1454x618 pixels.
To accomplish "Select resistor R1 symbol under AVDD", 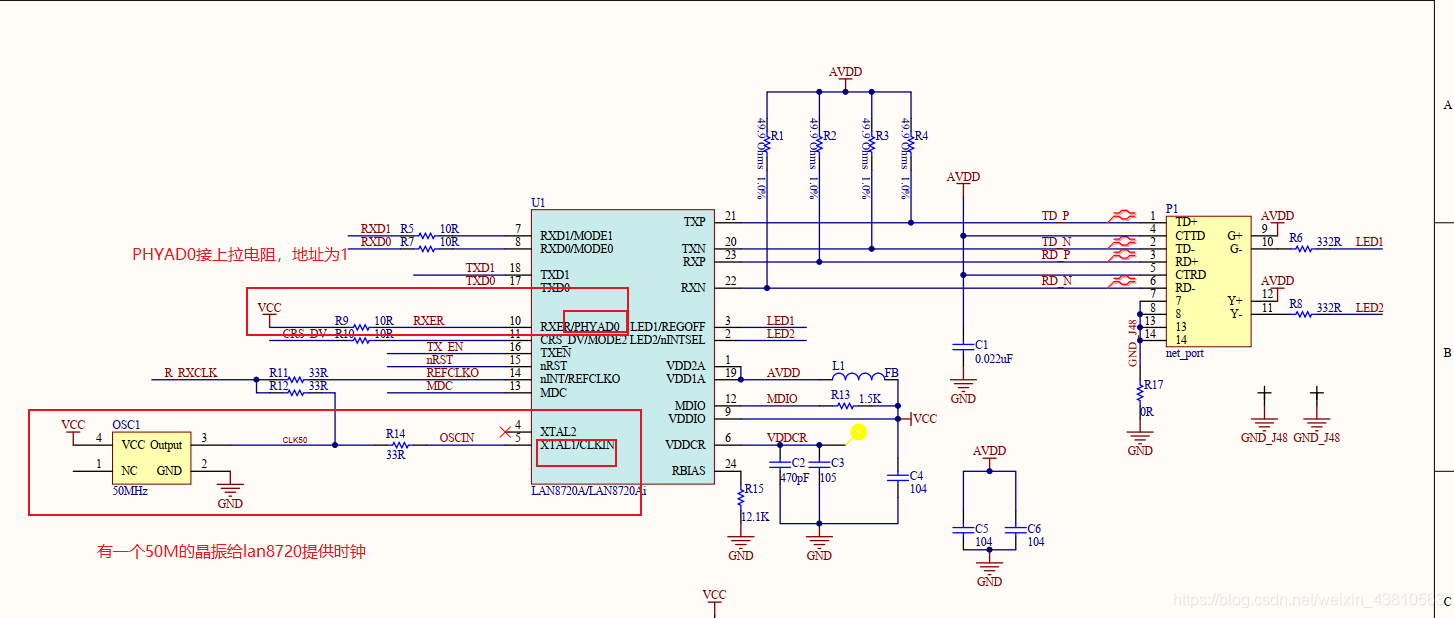I will [767, 146].
